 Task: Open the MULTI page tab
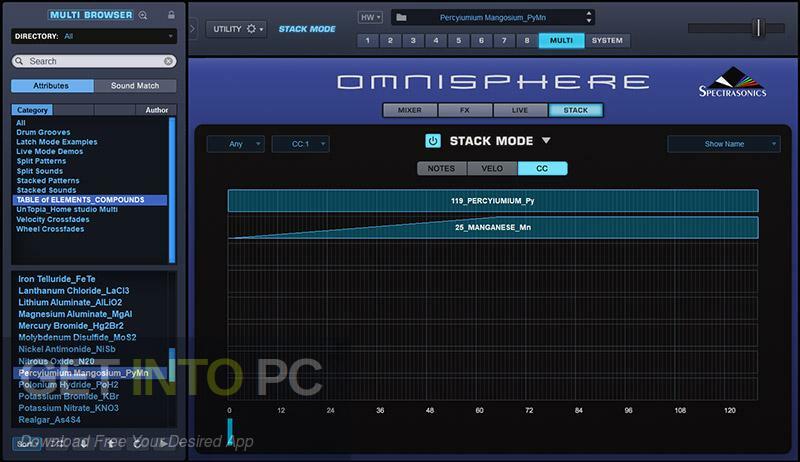[x=561, y=40]
